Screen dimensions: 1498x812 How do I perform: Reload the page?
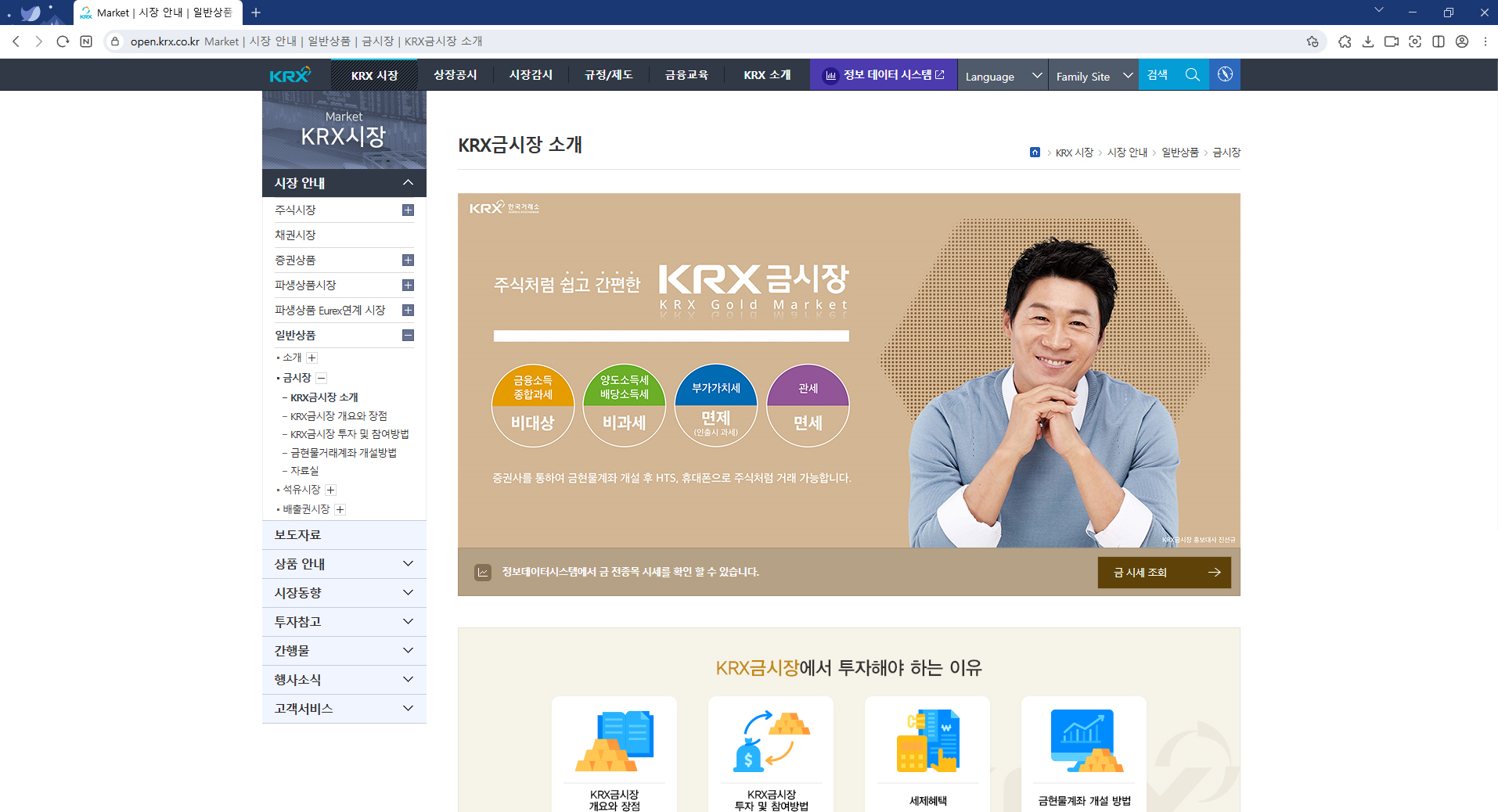(x=63, y=41)
